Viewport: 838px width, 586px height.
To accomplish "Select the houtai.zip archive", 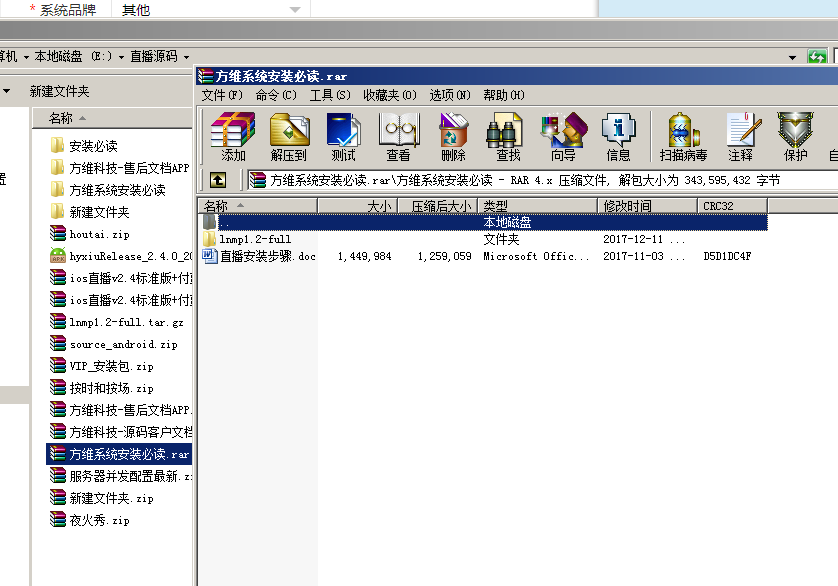I will (90, 234).
